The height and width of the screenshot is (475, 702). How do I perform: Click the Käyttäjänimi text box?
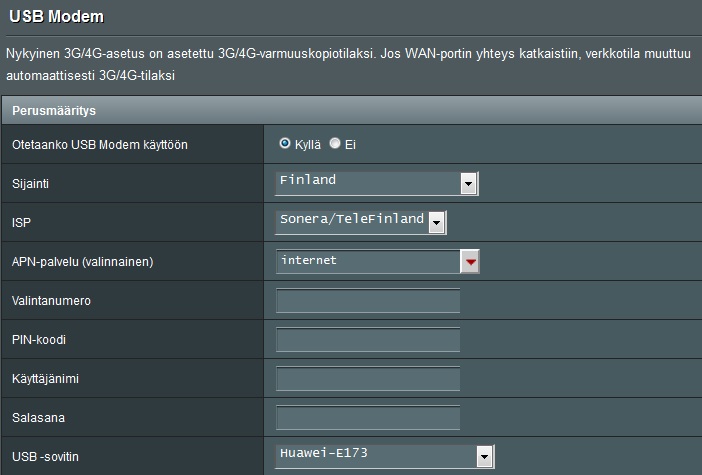(x=367, y=379)
